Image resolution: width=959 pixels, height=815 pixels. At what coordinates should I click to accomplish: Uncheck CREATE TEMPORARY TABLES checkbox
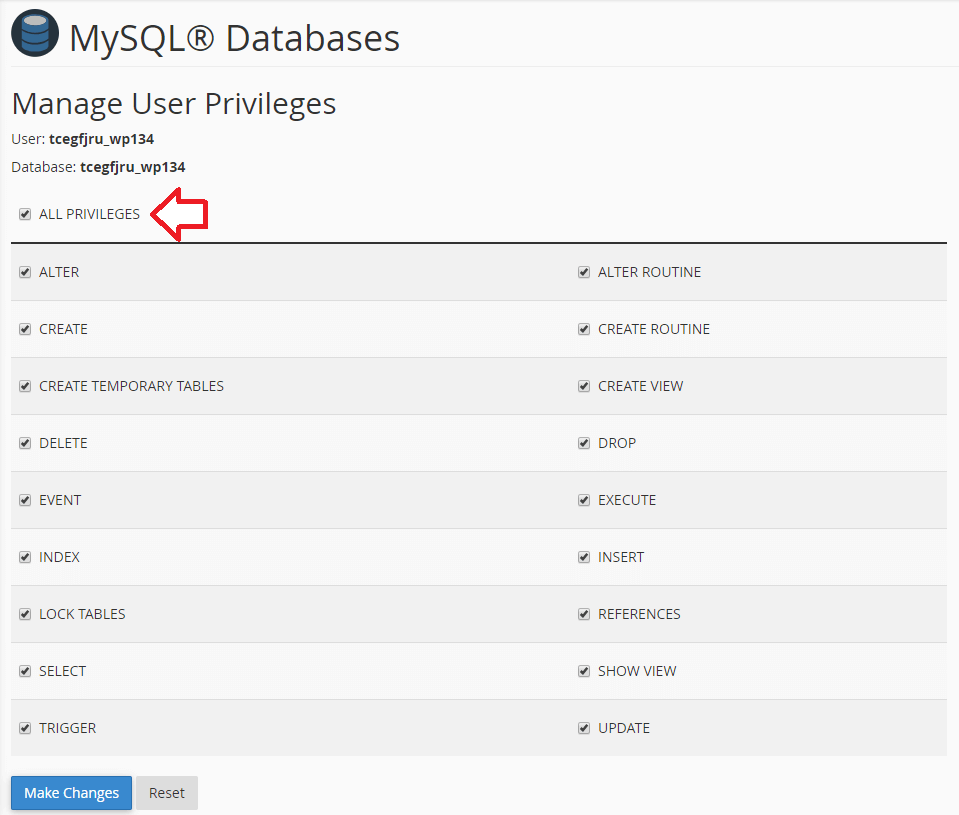25,386
